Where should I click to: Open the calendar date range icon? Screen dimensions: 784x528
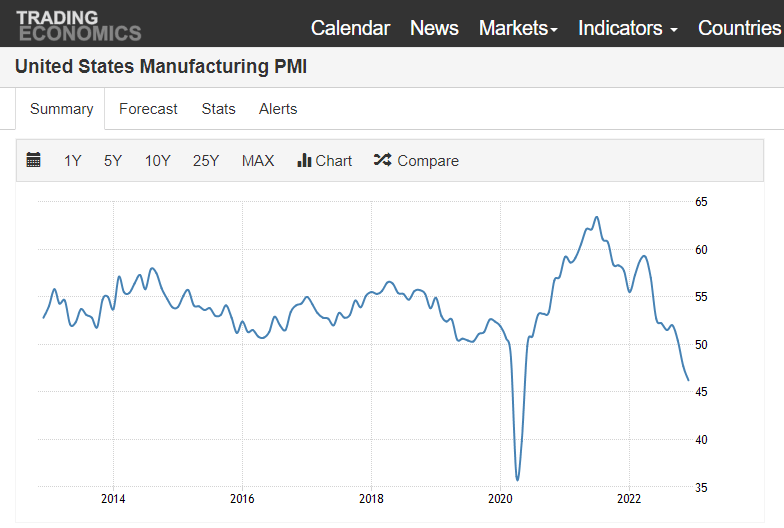click(x=34, y=160)
